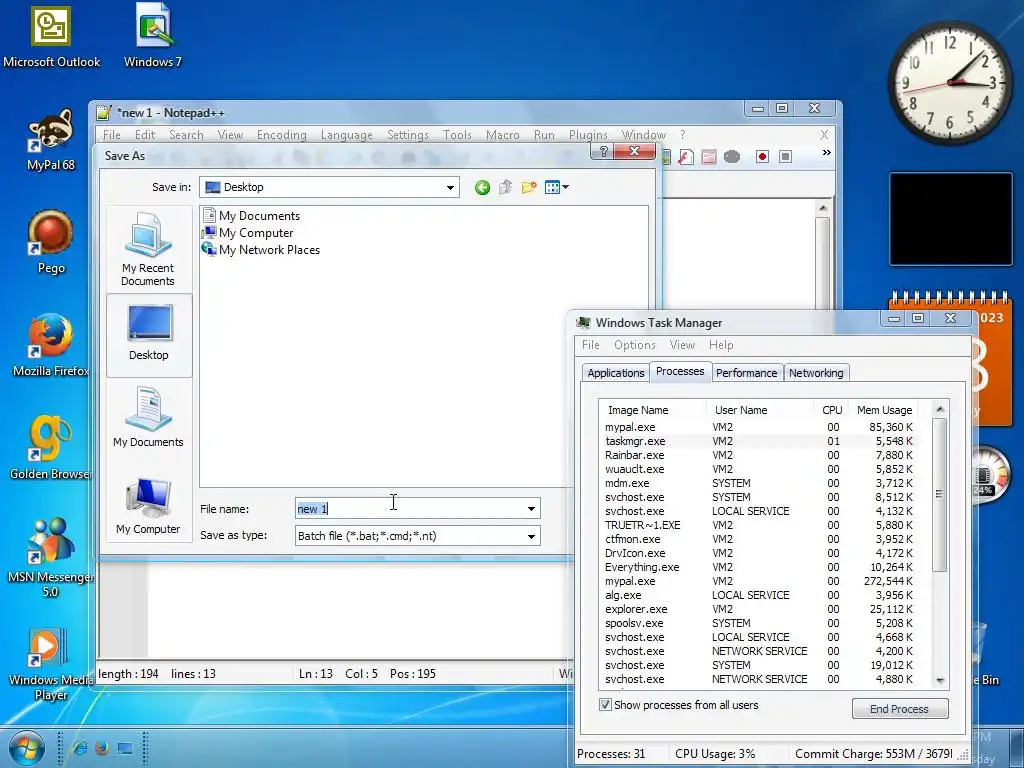1024x768 pixels.
Task: Click the End Process button
Action: 899,709
